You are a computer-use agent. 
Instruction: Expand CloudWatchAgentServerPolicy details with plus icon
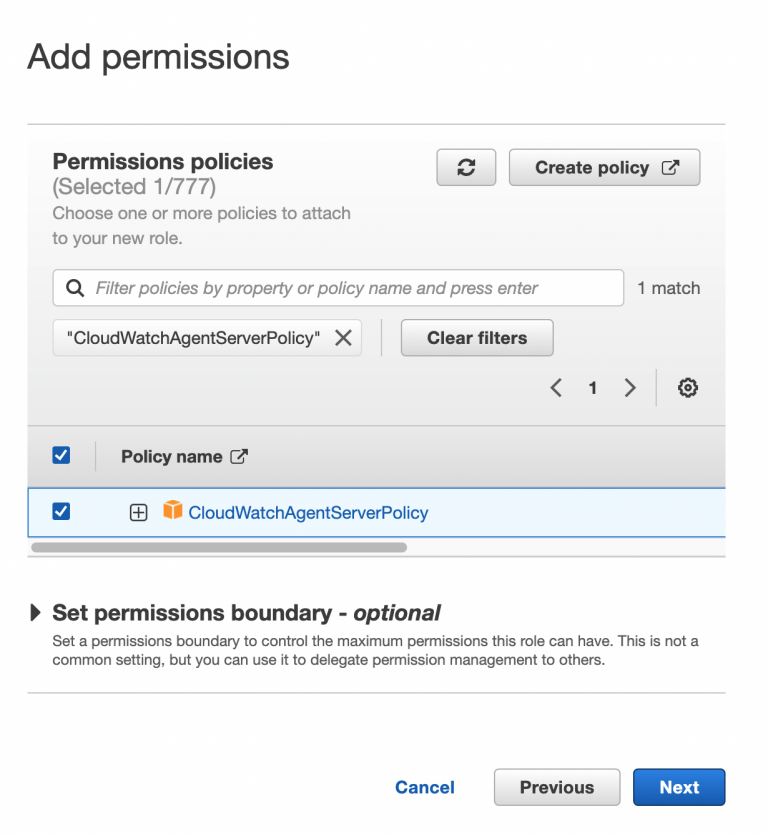pyautogui.click(x=139, y=512)
